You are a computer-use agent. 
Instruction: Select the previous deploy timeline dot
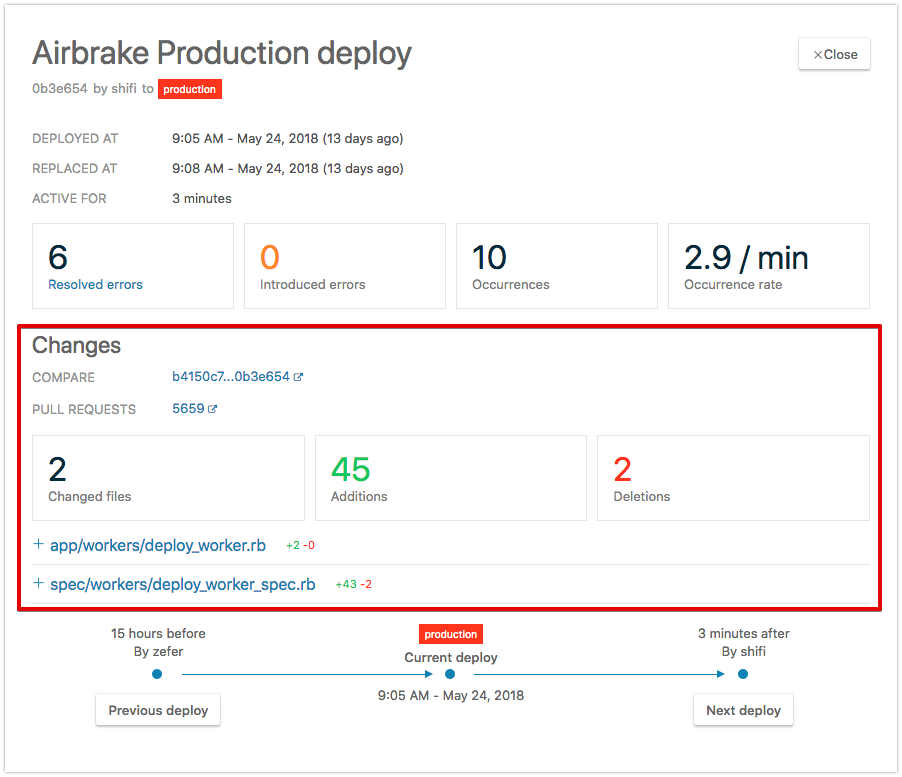[157, 674]
